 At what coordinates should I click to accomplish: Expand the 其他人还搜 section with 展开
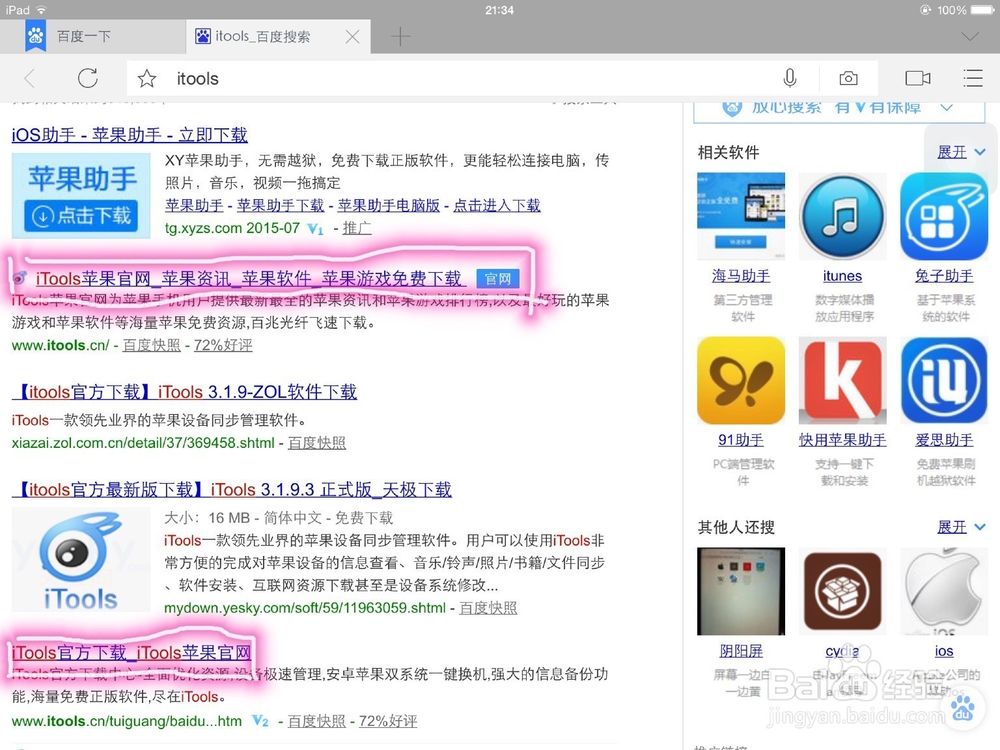click(961, 527)
